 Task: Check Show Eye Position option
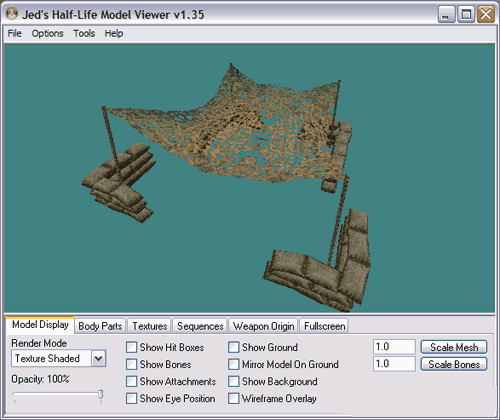pyautogui.click(x=132, y=398)
